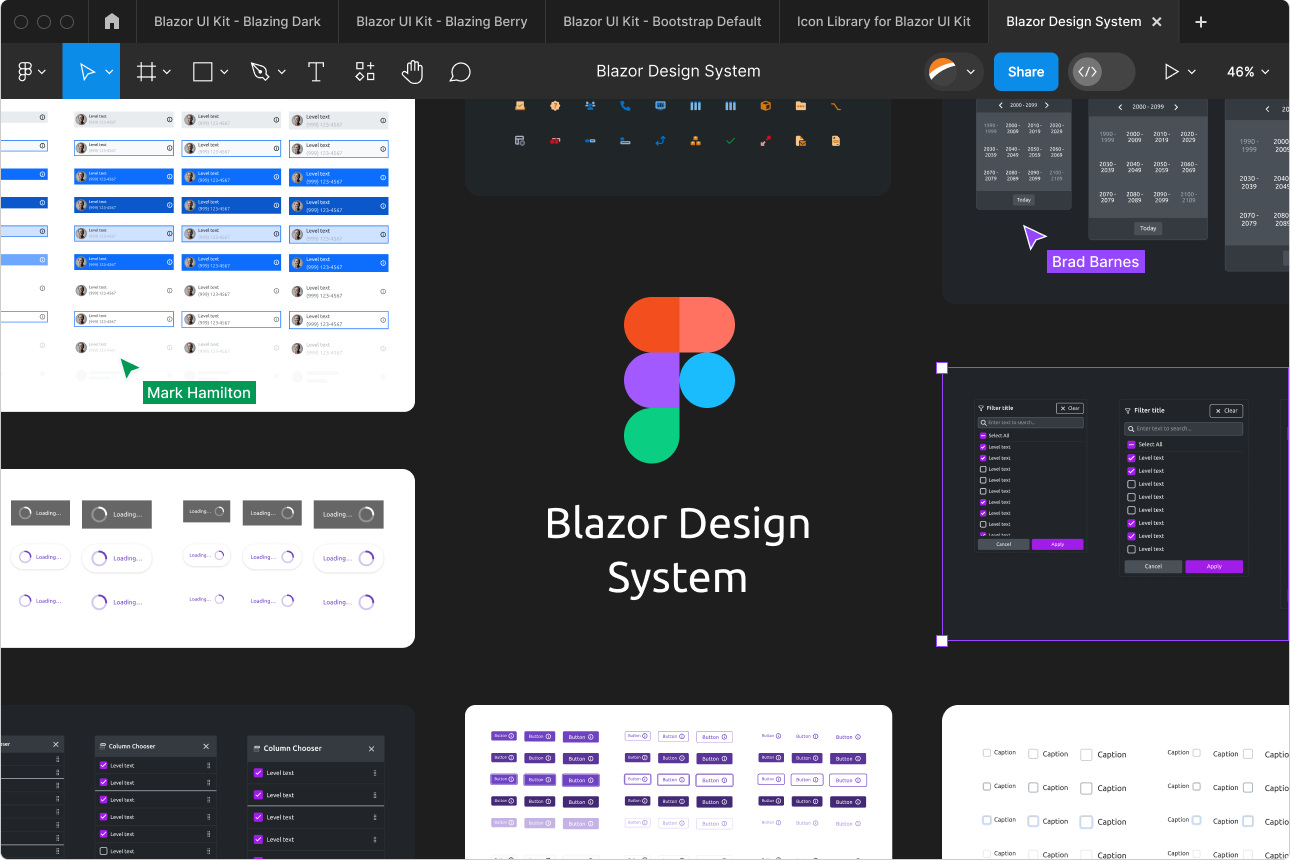Check last Level text in larger Filter panel
This screenshot has height=860, width=1290.
pyautogui.click(x=1131, y=549)
